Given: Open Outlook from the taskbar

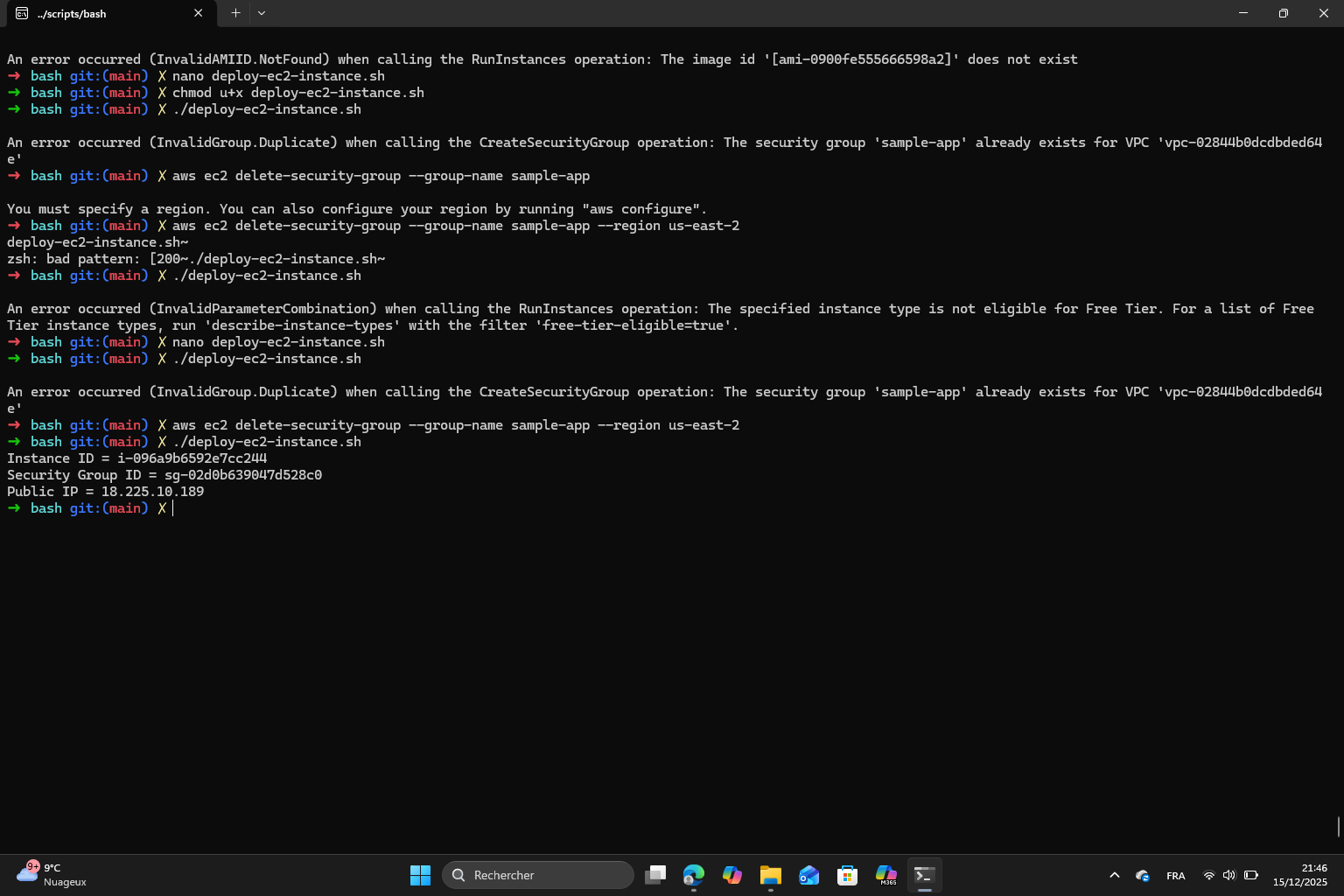Looking at the screenshot, I should pos(808,874).
